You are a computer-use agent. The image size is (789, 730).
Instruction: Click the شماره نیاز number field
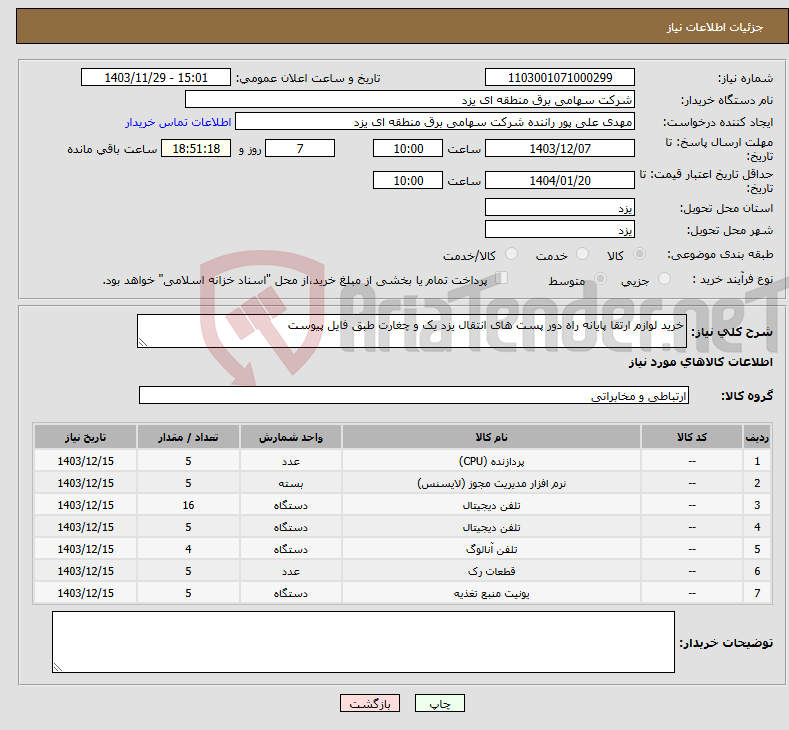click(560, 77)
